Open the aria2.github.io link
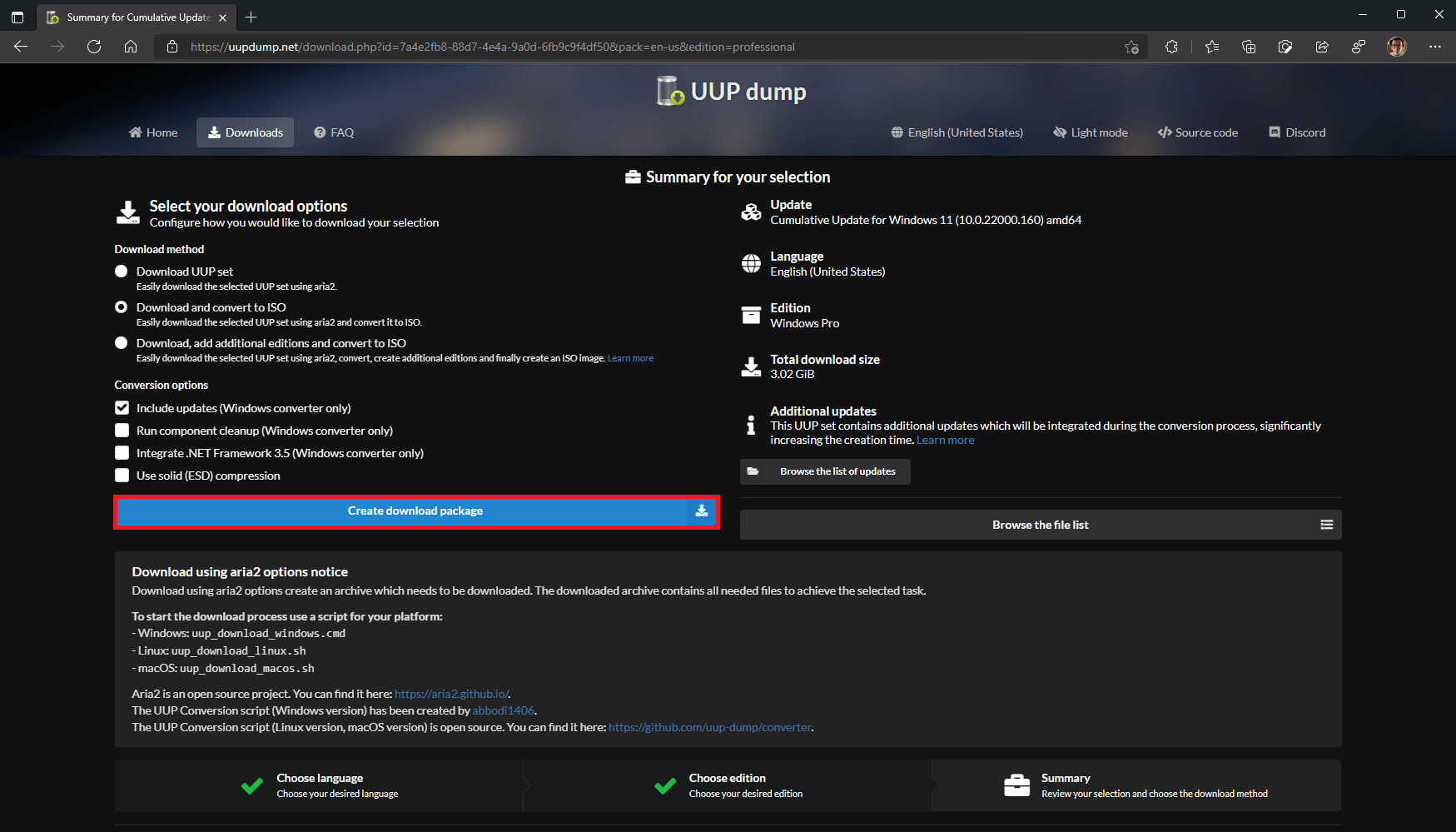 pos(452,694)
